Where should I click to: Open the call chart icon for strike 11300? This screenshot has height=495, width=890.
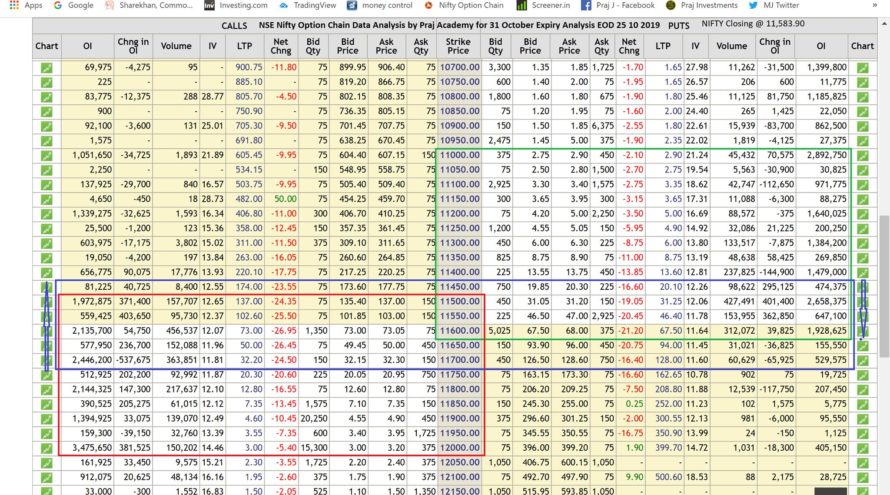point(47,243)
